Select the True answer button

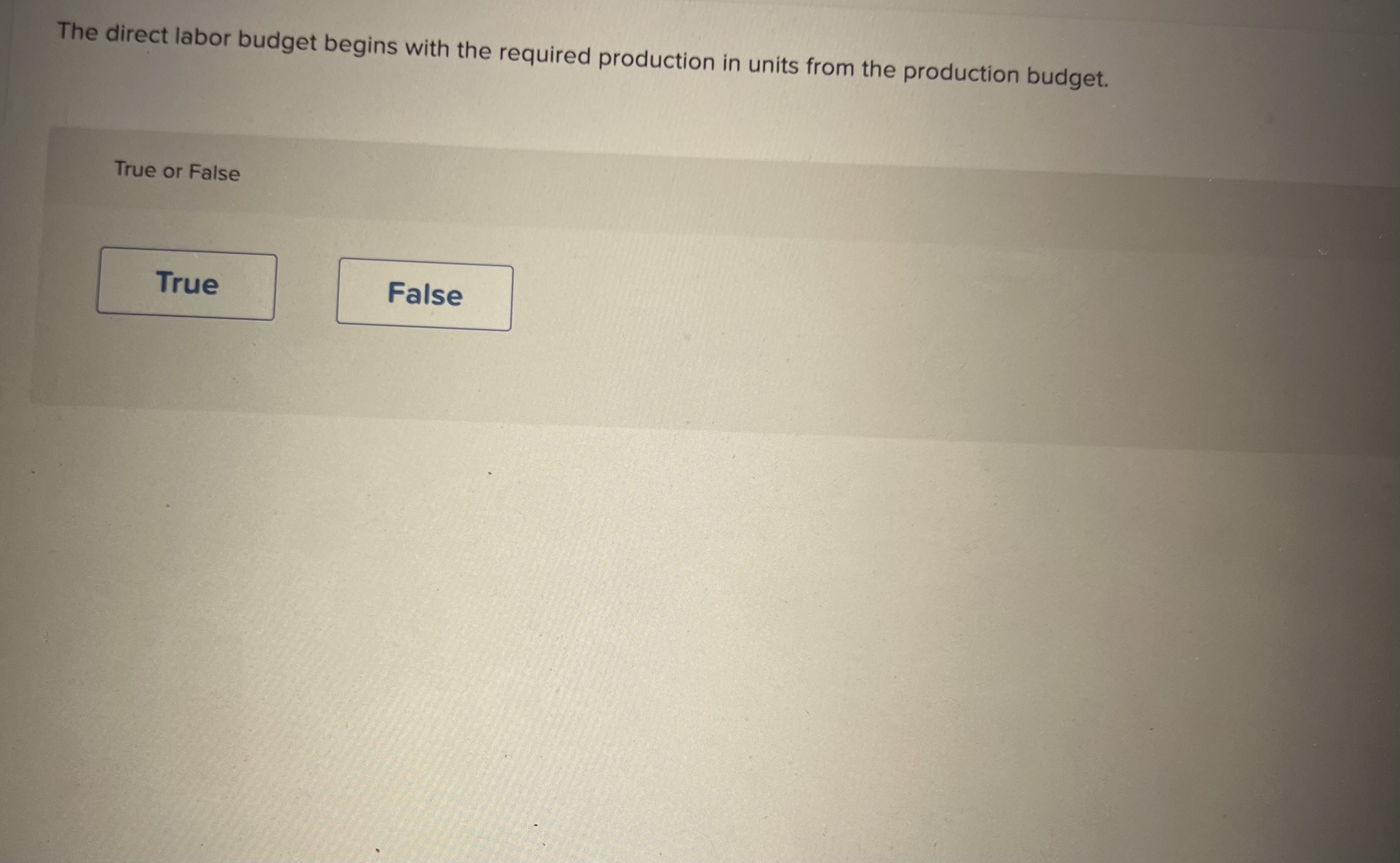[186, 283]
